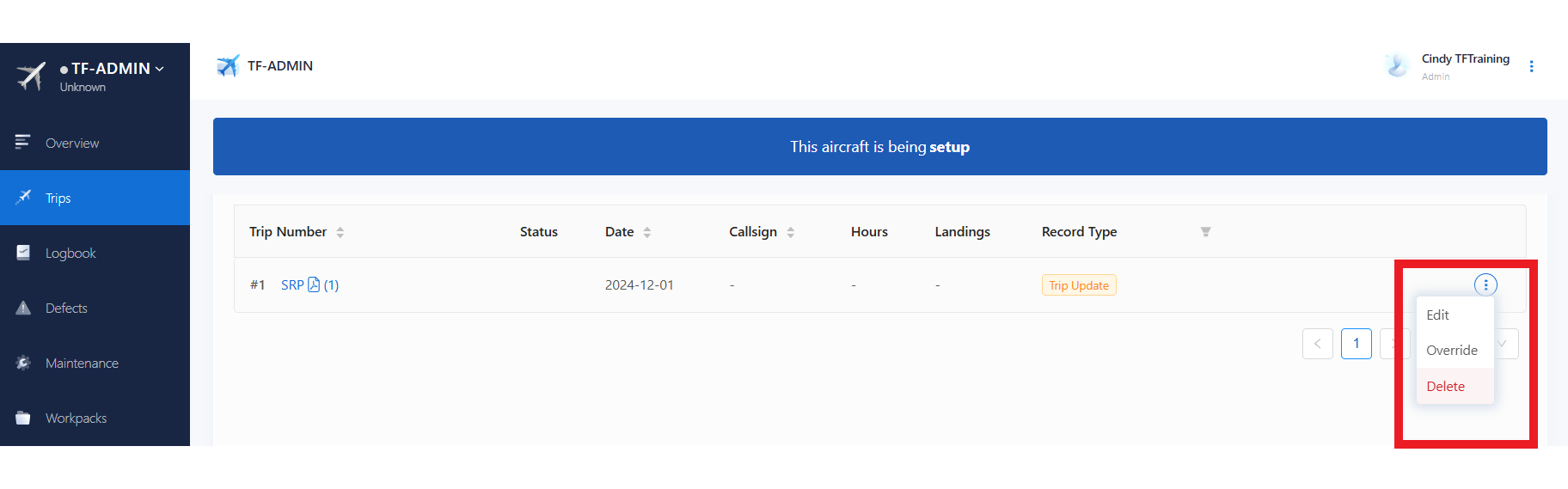The width and height of the screenshot is (1568, 489).
Task: Click the Record Type filter icon
Action: tap(1205, 232)
